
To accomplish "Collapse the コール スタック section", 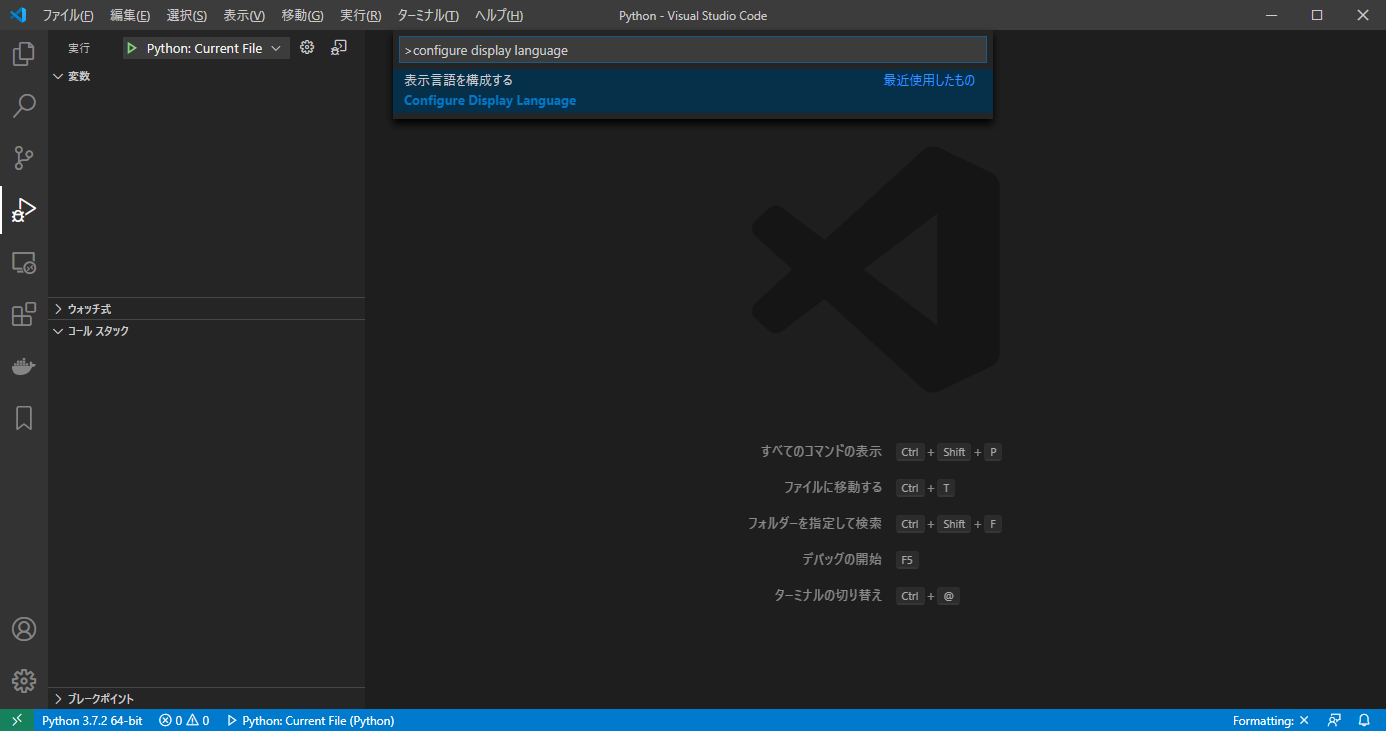I will click(x=207, y=331).
